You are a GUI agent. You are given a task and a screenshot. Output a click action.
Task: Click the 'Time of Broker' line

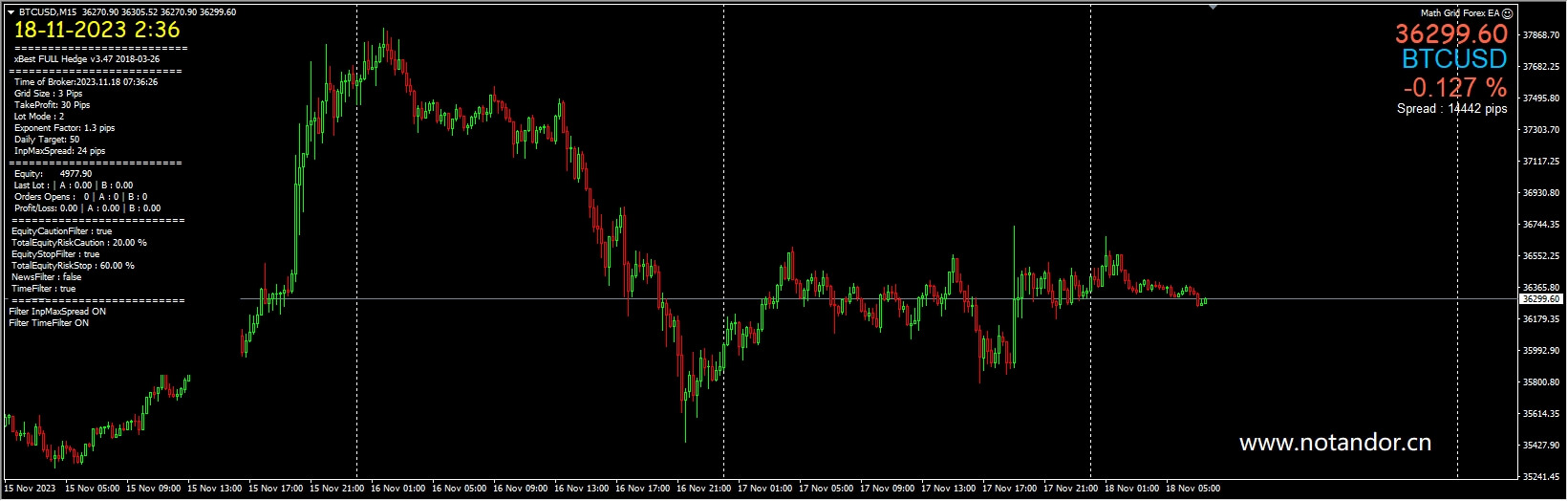point(86,82)
